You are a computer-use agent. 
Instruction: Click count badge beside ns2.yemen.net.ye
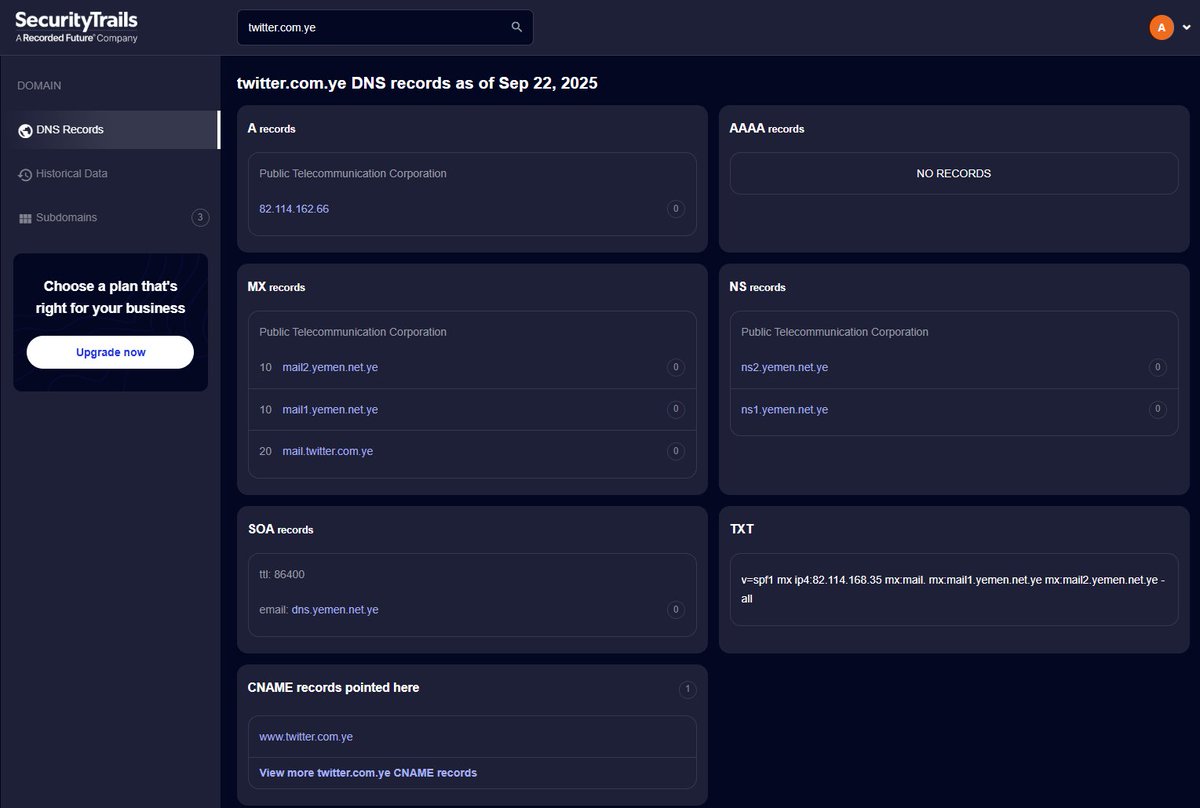tap(1158, 367)
